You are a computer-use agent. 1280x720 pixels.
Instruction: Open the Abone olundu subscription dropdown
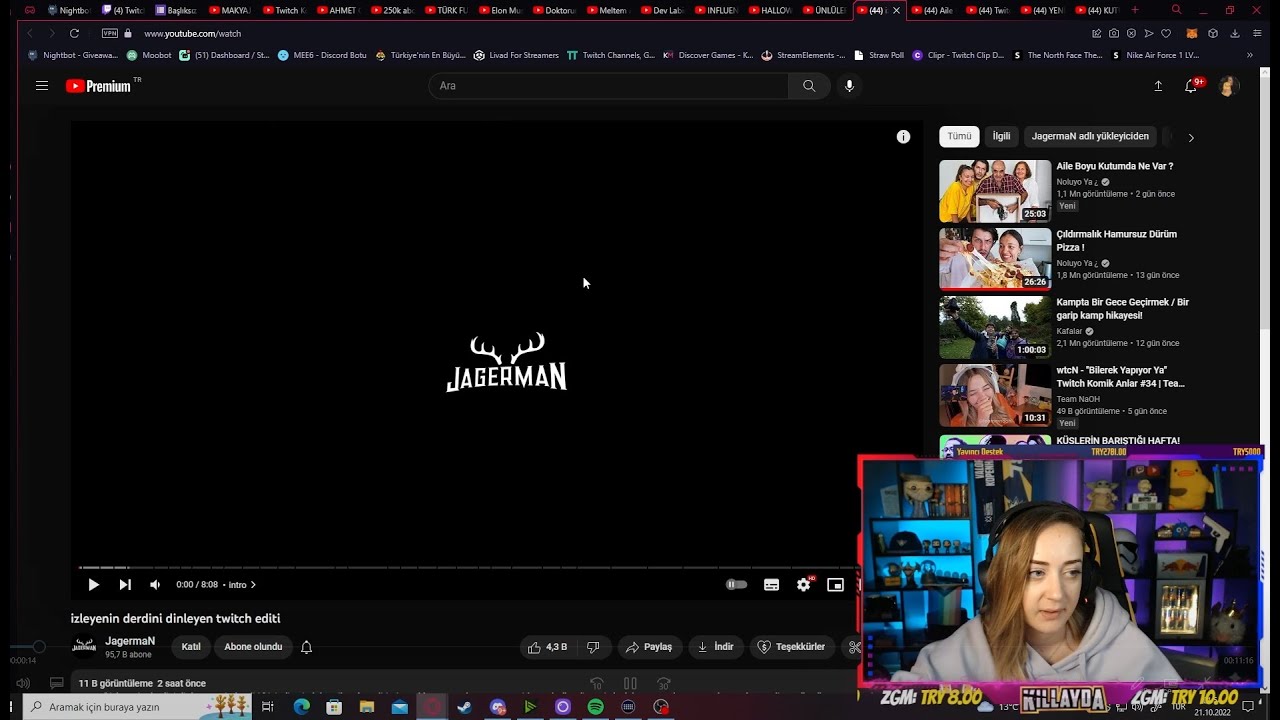tap(253, 647)
